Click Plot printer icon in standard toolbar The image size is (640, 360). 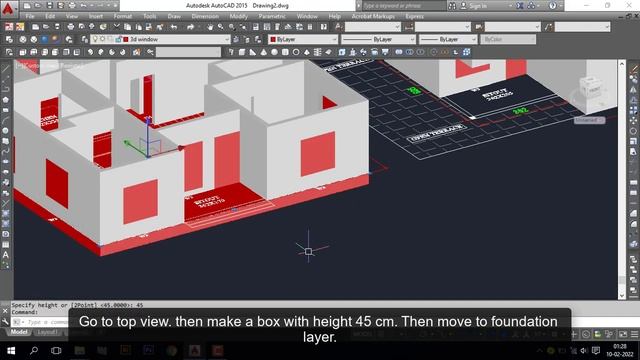[71, 27]
